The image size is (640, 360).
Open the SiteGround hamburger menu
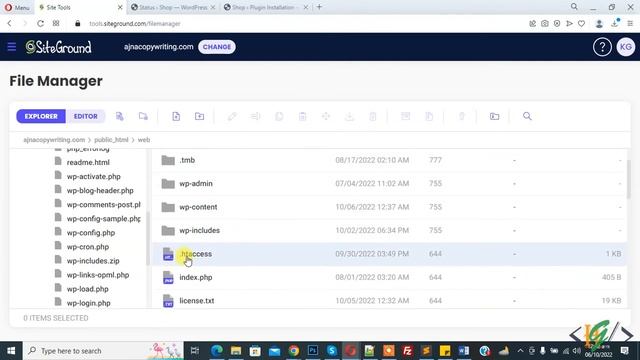12,47
